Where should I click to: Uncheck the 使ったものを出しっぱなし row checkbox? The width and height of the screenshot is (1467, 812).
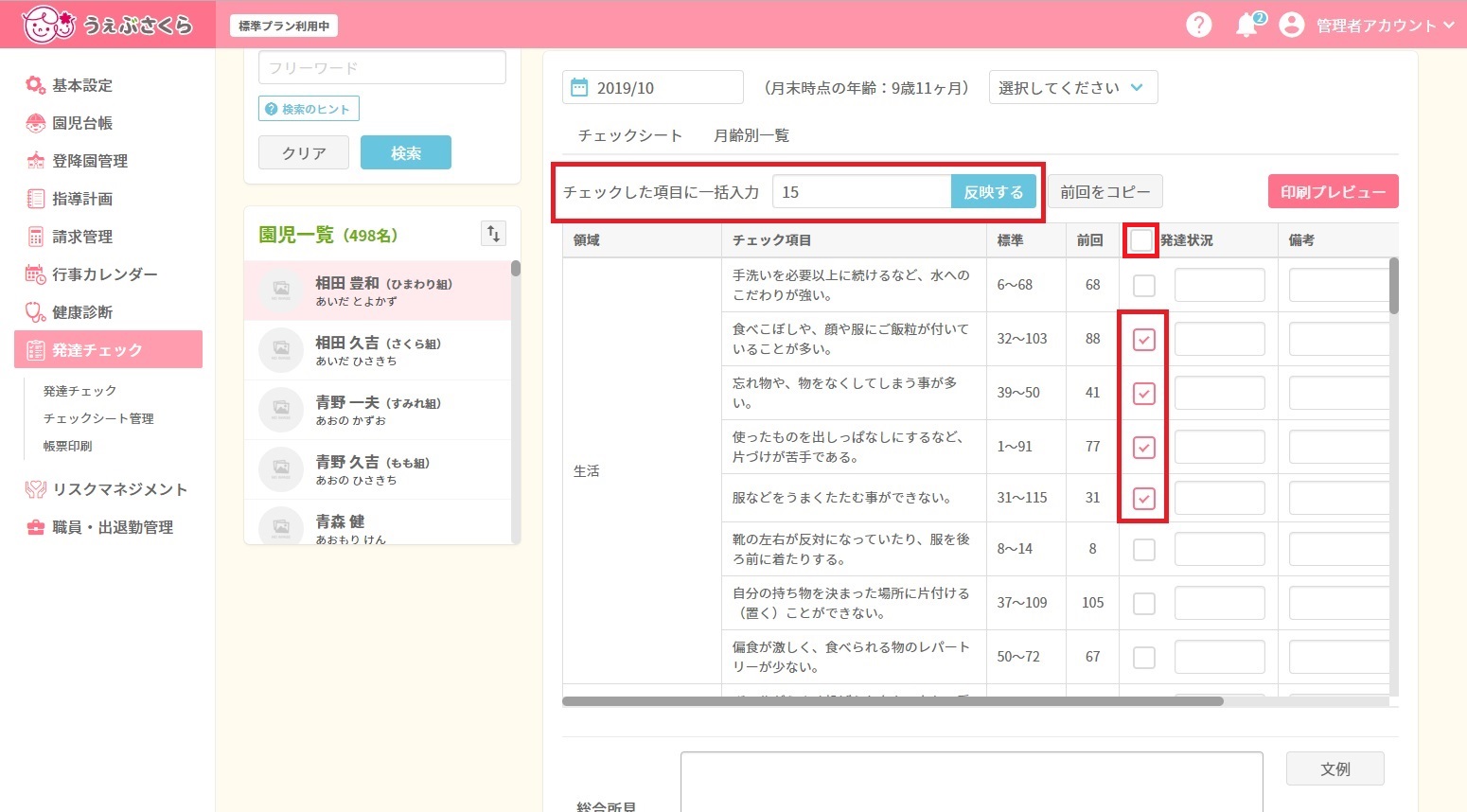pyautogui.click(x=1144, y=447)
